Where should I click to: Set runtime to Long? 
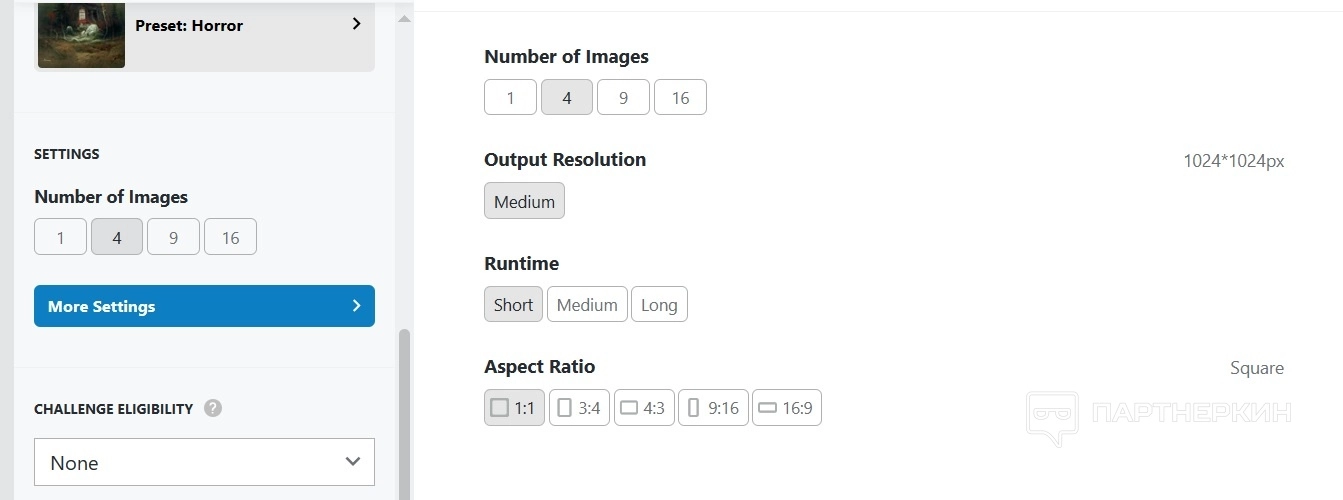tap(659, 305)
